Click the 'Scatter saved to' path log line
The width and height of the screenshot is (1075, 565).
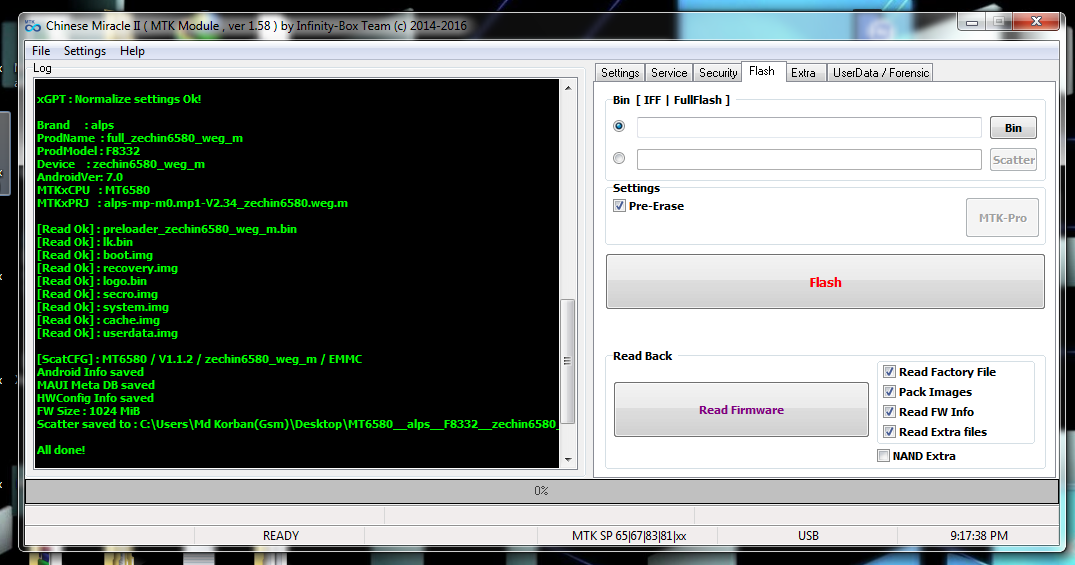[298, 424]
